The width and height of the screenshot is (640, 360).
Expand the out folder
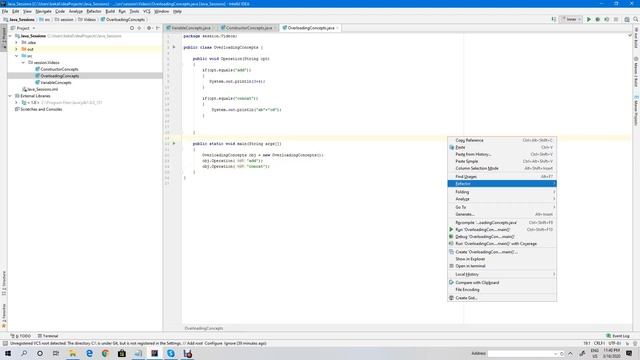[17, 49]
